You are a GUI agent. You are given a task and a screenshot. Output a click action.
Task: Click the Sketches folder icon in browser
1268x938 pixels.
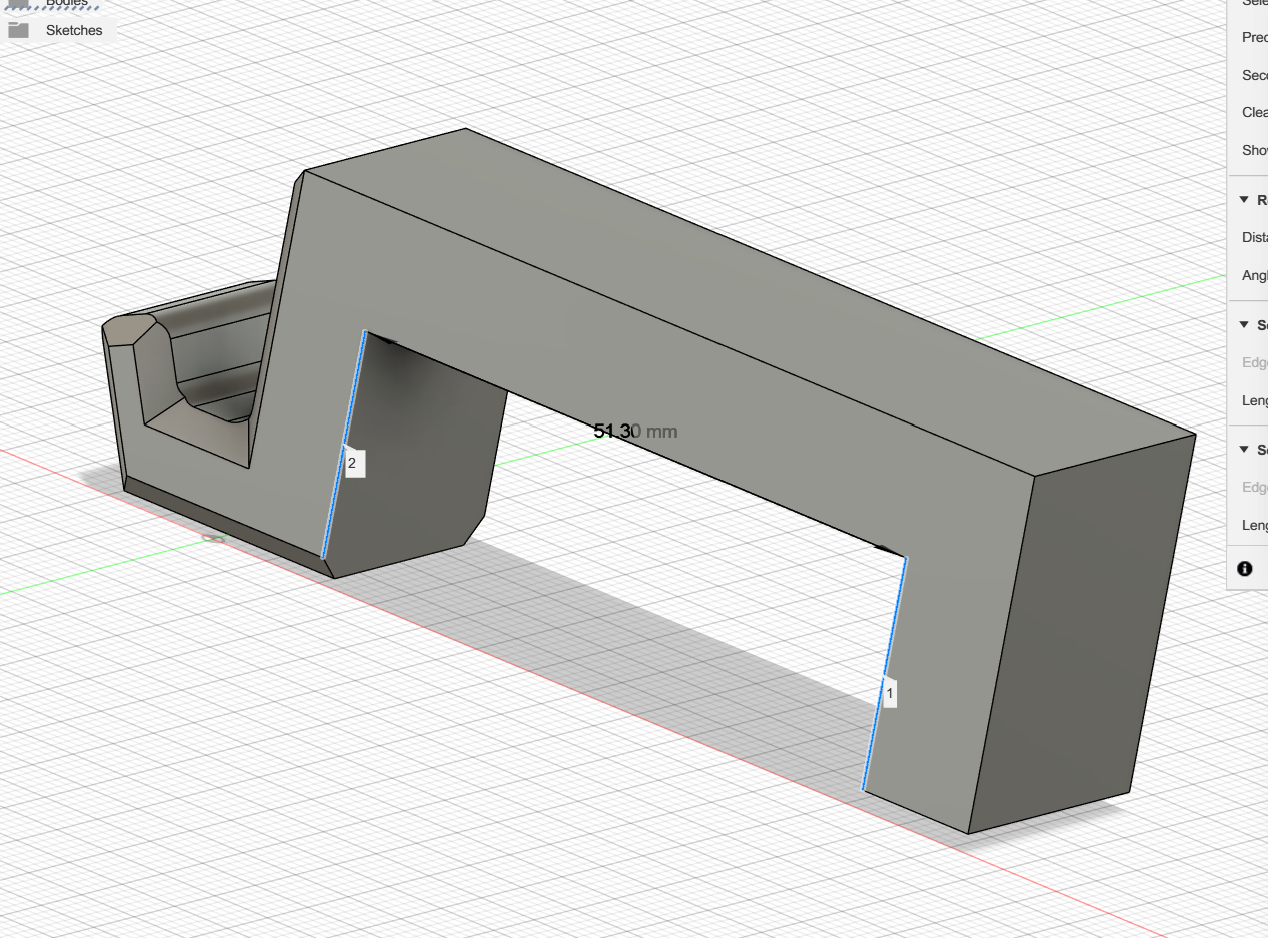tap(18, 30)
